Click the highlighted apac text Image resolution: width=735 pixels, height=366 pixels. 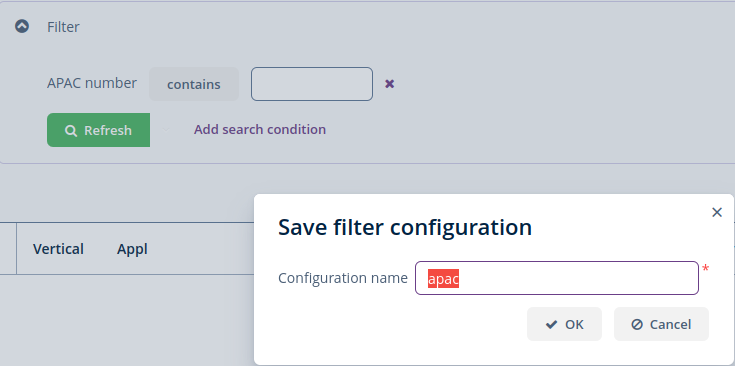[443, 278]
